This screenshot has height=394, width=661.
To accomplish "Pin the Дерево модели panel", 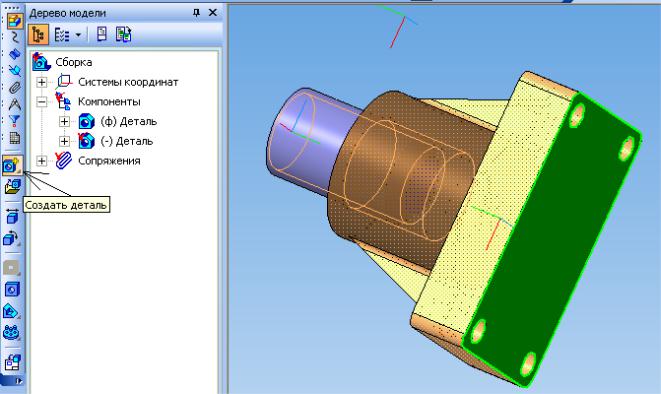I will click(196, 13).
